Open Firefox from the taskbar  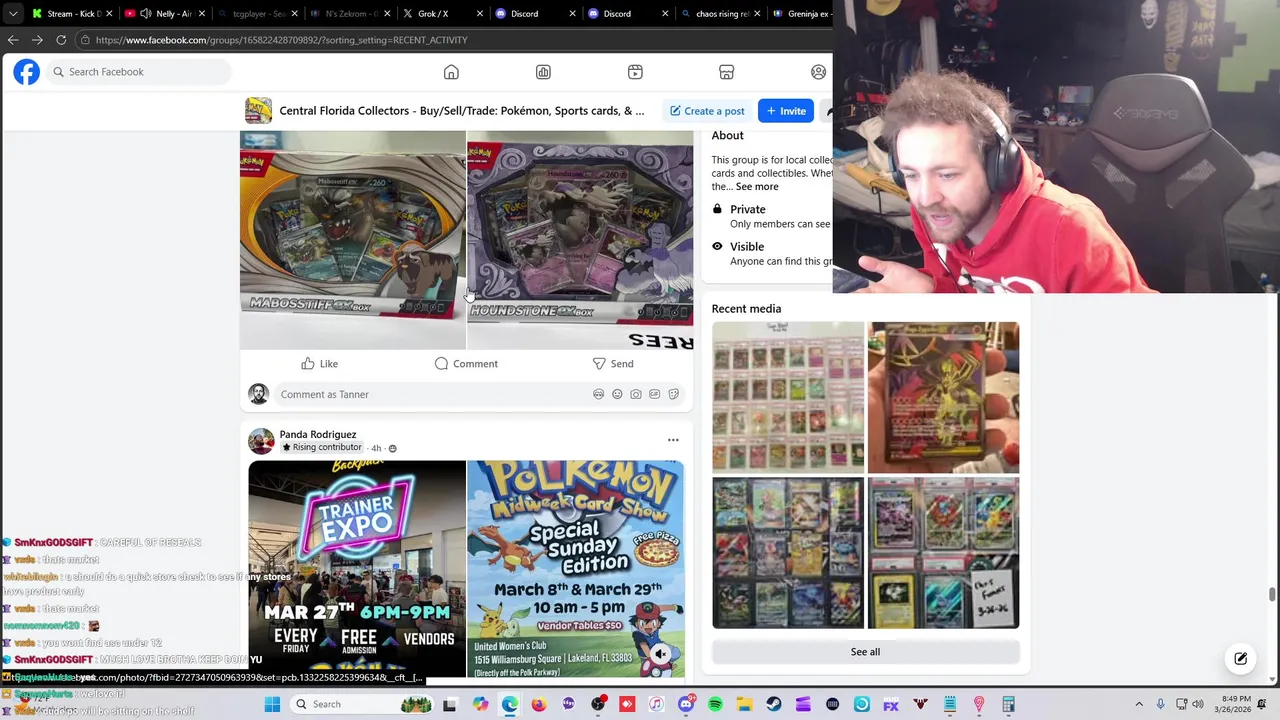click(539, 704)
